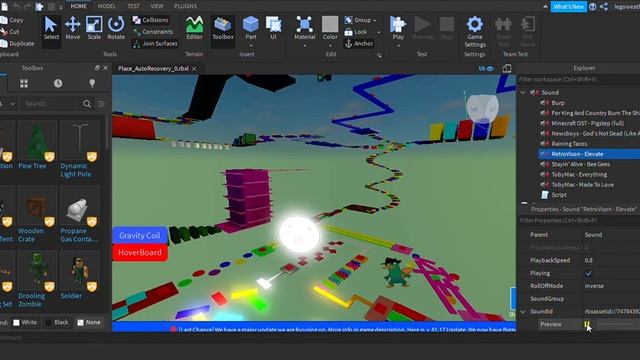Click the Cut clipboard button
Viewport: 640px width, 360px height.
click(10, 31)
